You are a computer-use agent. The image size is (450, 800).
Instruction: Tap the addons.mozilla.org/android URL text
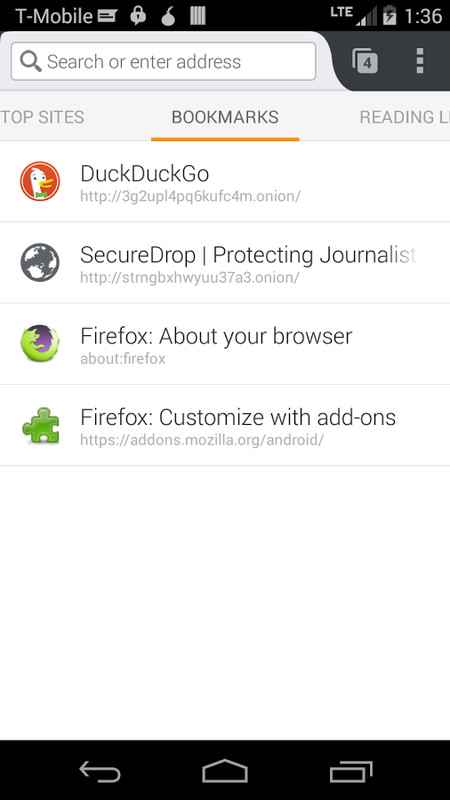click(x=202, y=440)
